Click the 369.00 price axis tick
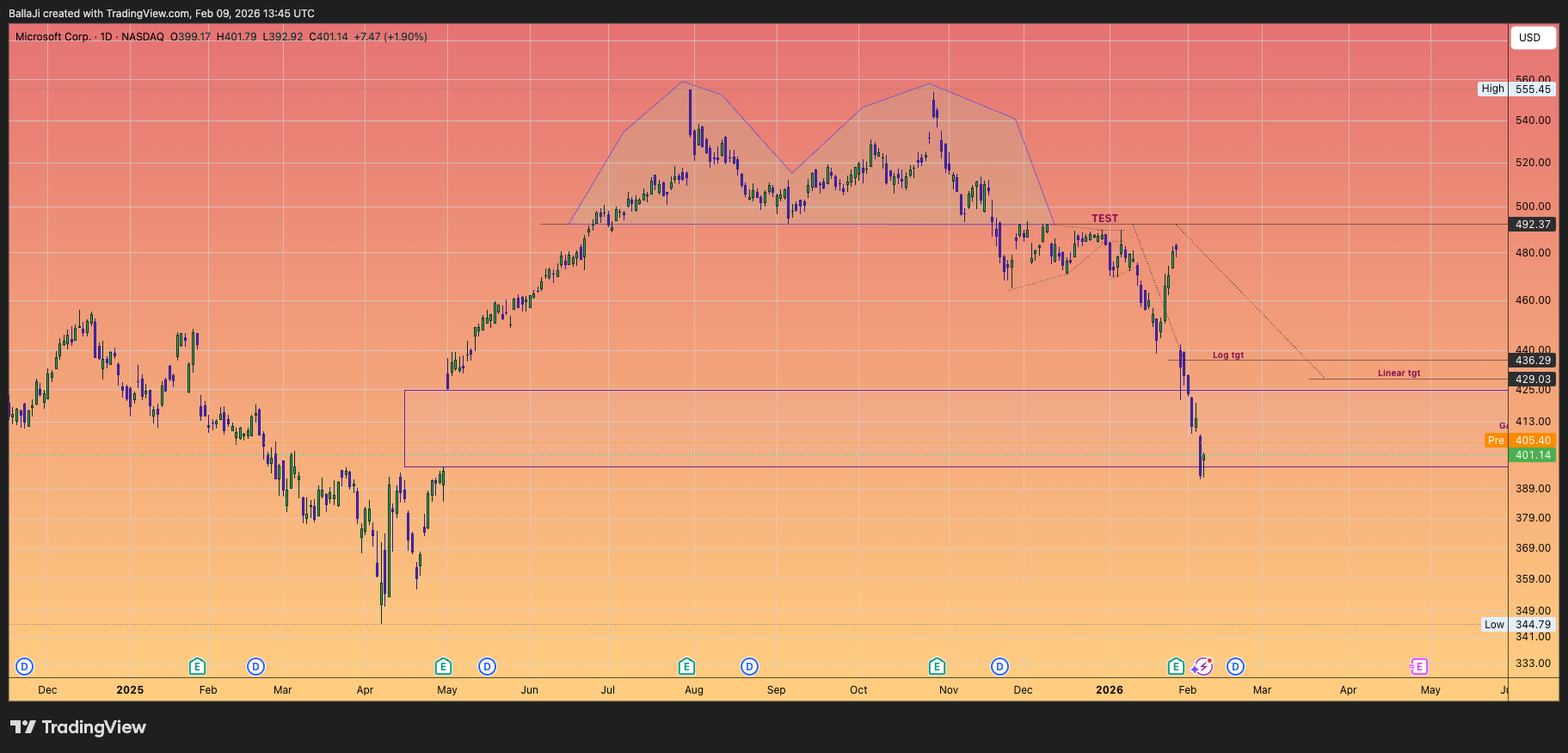Image resolution: width=1568 pixels, height=753 pixels. tap(1534, 548)
